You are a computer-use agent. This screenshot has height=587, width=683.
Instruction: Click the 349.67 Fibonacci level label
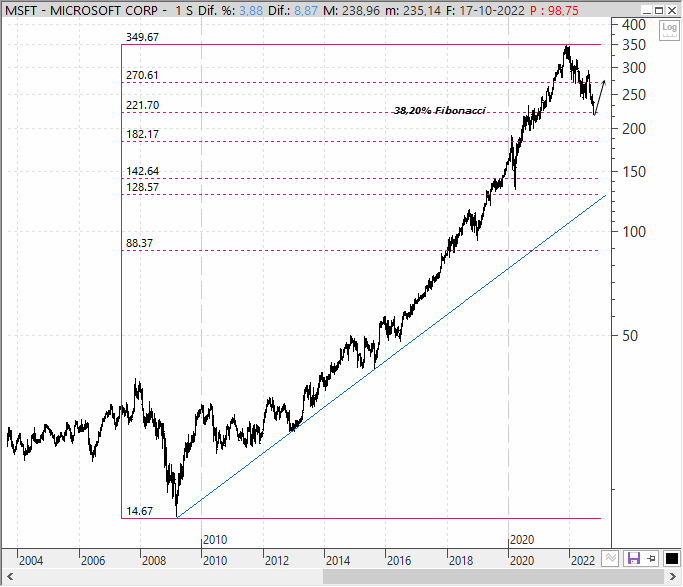pyautogui.click(x=142, y=37)
